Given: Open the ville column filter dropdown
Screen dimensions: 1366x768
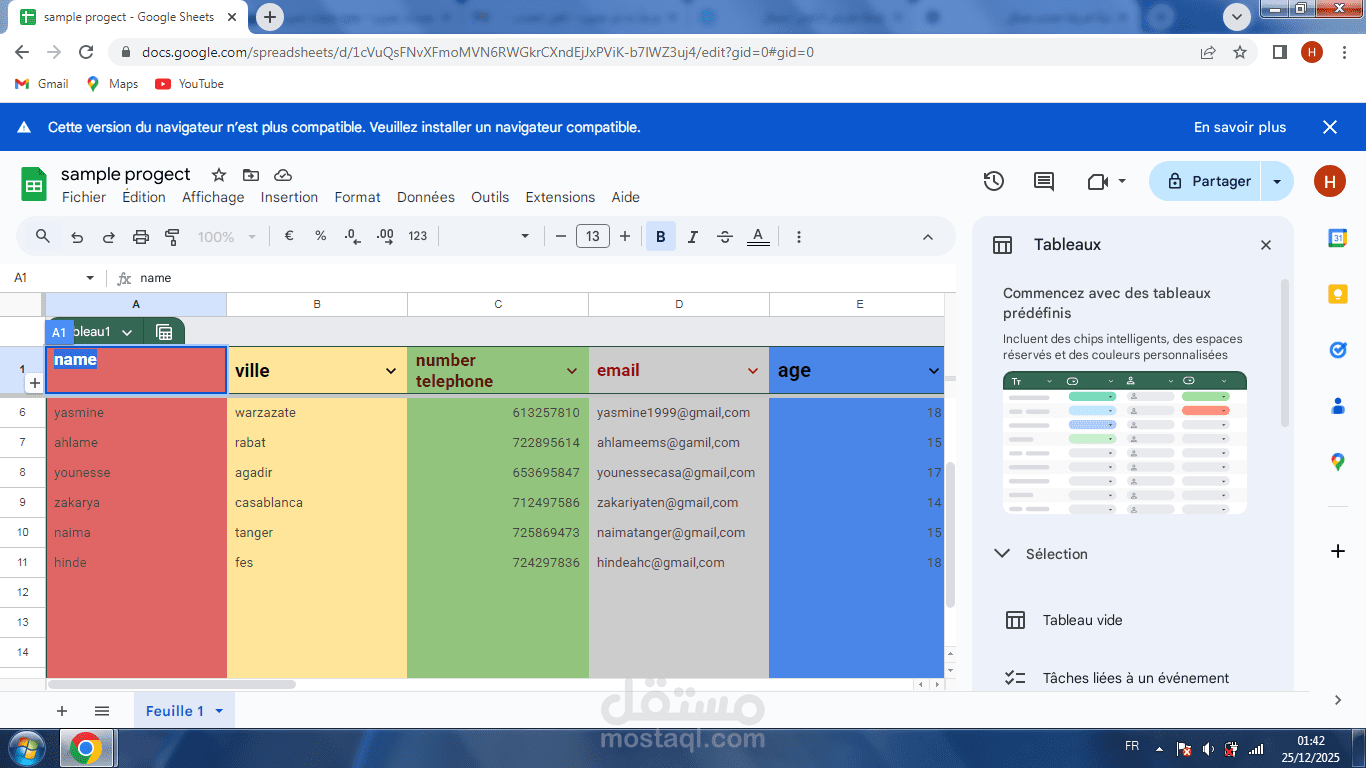Looking at the screenshot, I should (393, 370).
